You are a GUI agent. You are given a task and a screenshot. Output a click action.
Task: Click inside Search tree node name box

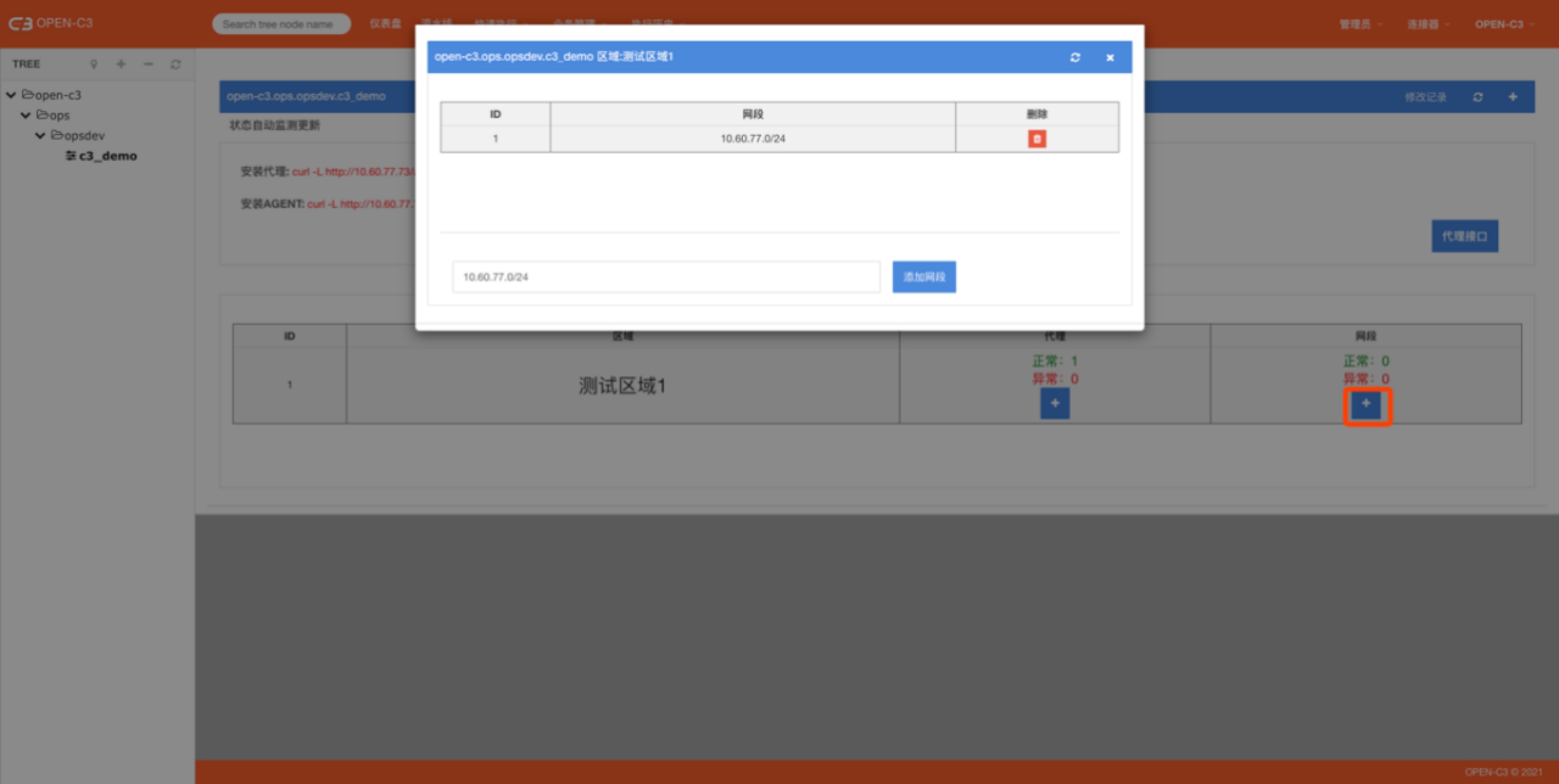click(x=281, y=24)
